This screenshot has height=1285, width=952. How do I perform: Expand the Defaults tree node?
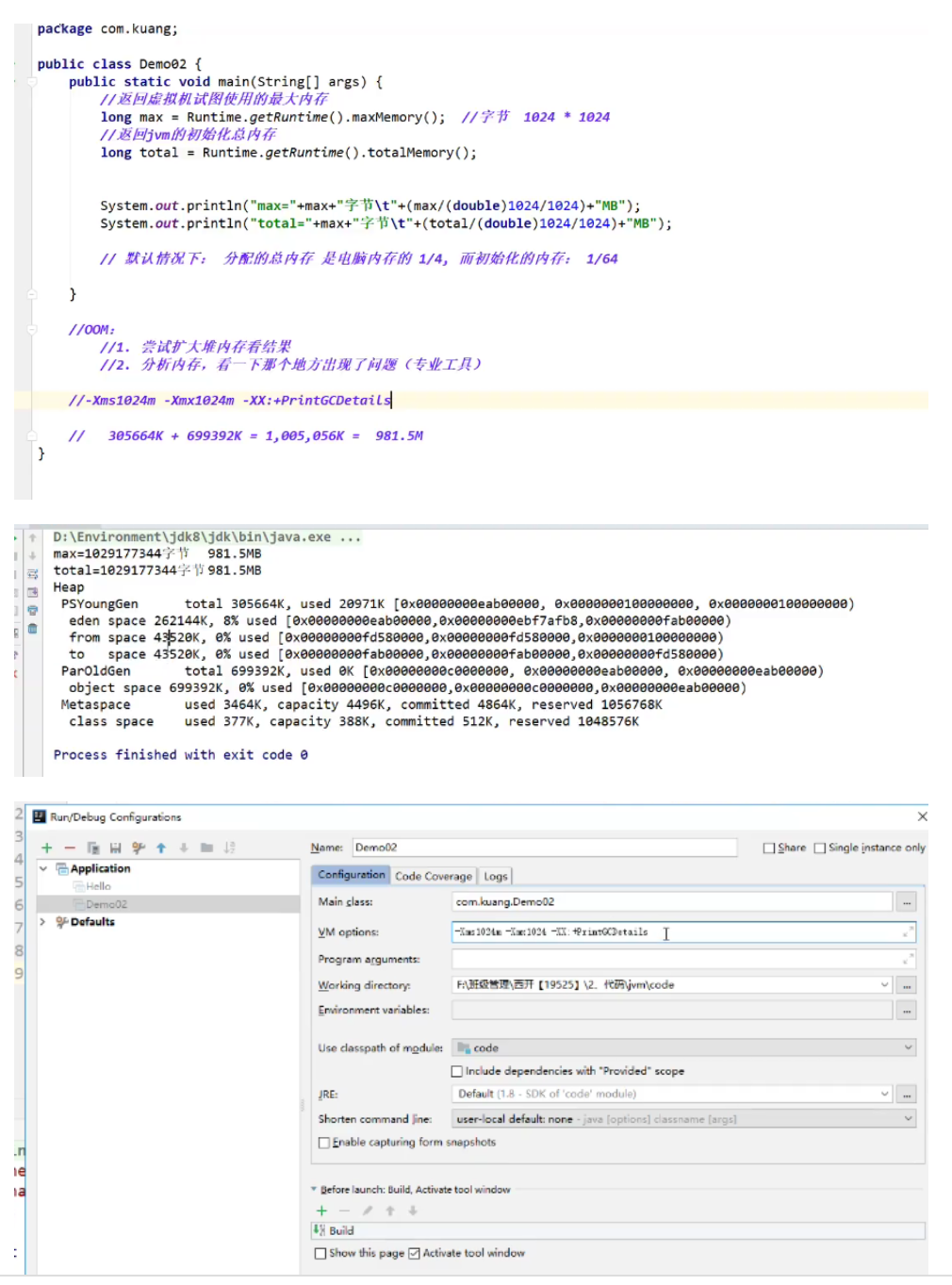(x=43, y=922)
